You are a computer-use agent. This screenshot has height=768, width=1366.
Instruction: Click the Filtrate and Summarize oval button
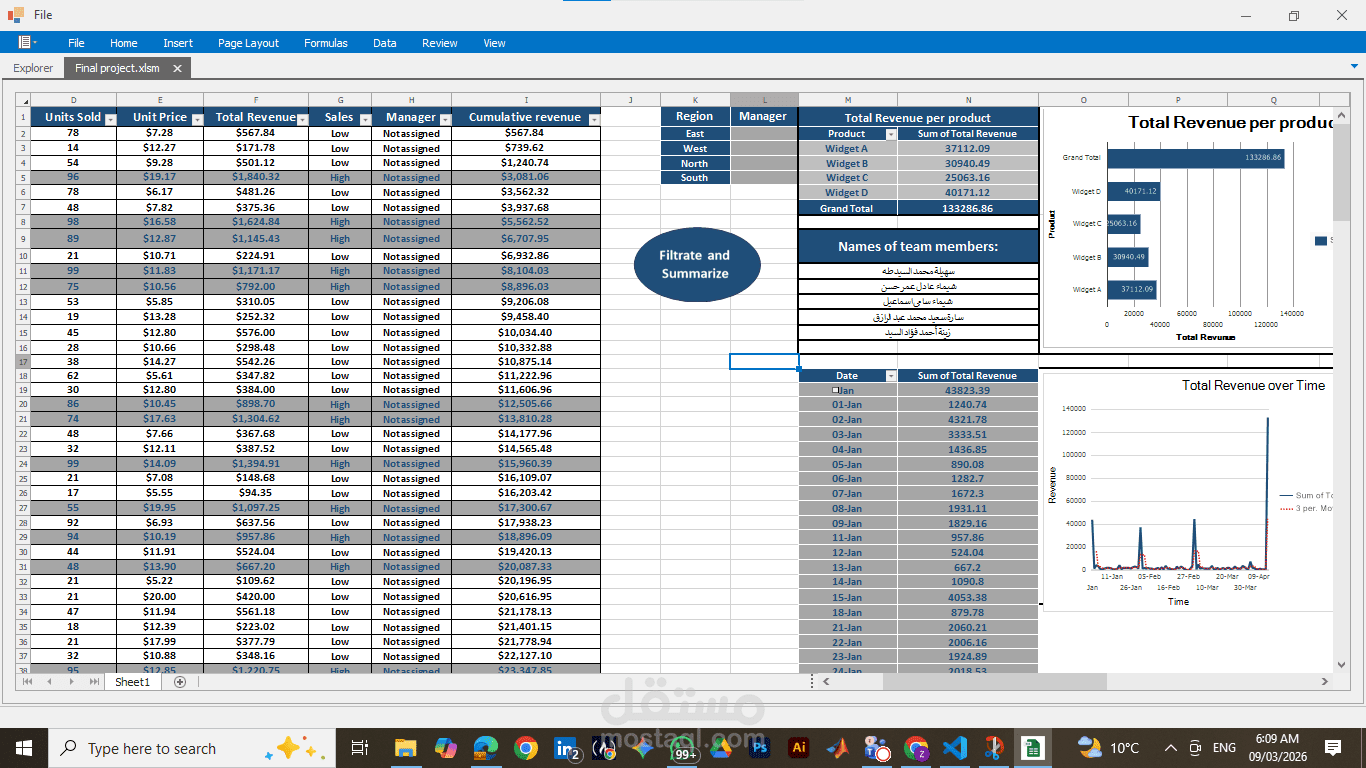pos(696,262)
